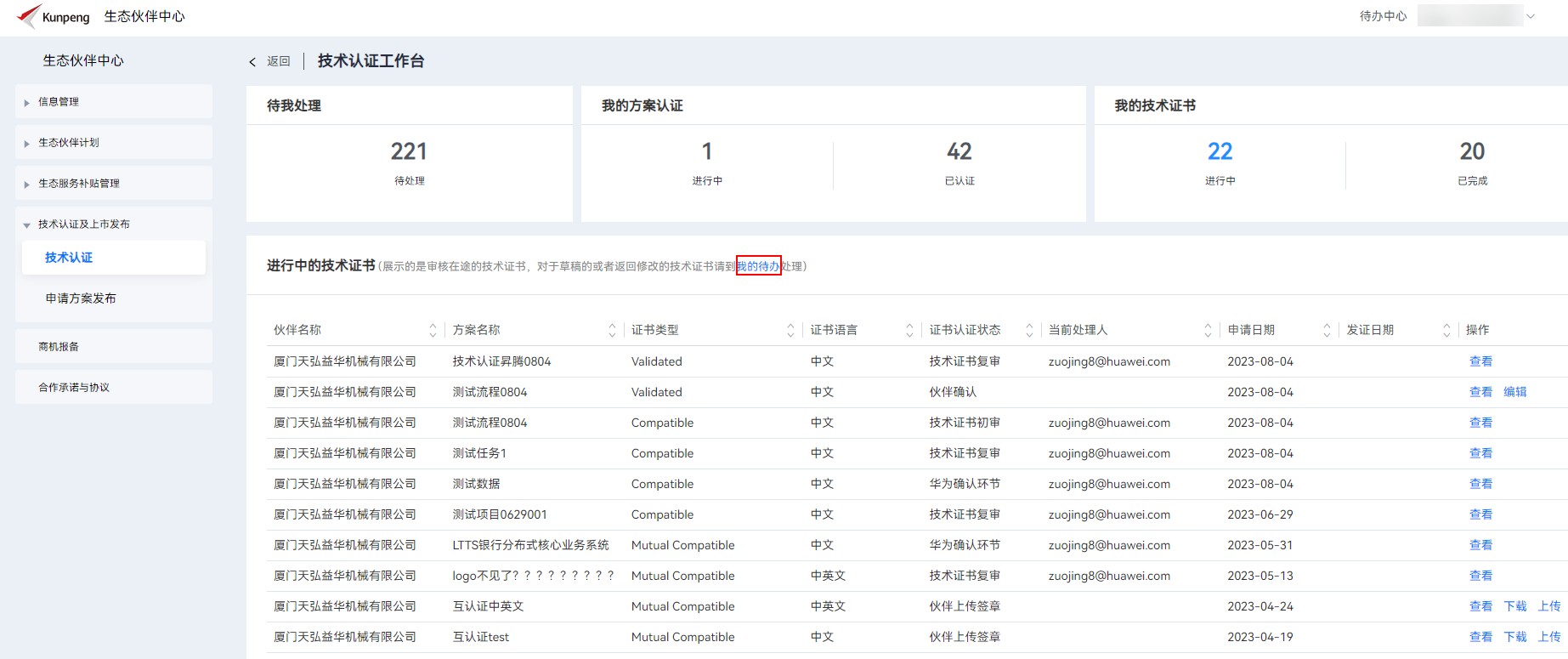This screenshot has height=659, width=1568.
Task: Sort table by 证书语言 column arrows
Action: 909,330
